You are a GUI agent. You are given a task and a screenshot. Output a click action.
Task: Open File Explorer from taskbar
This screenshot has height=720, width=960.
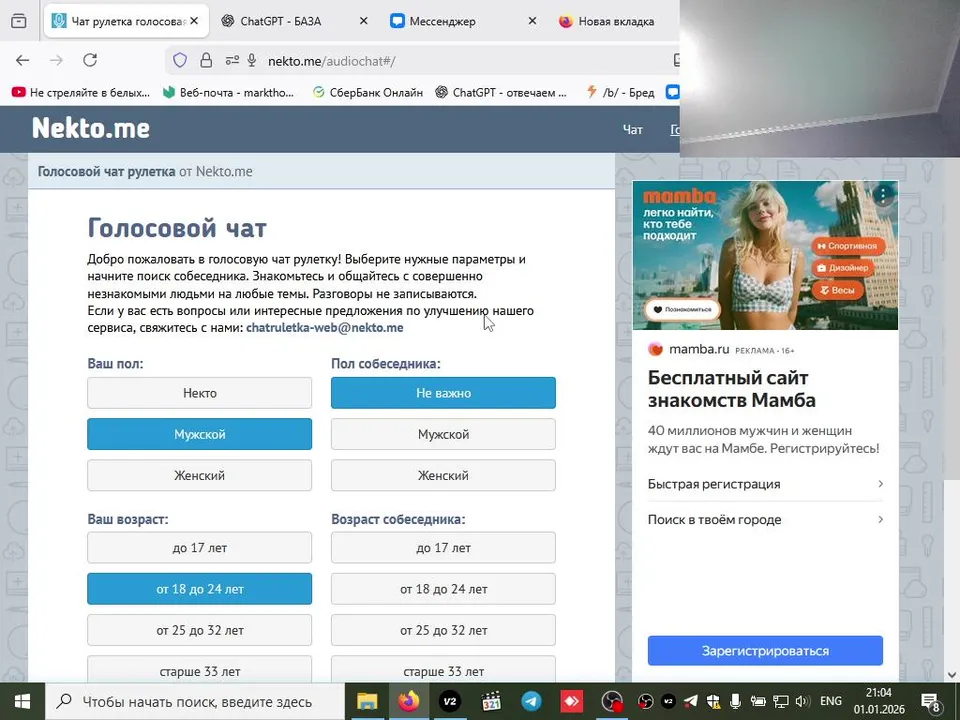coord(367,702)
